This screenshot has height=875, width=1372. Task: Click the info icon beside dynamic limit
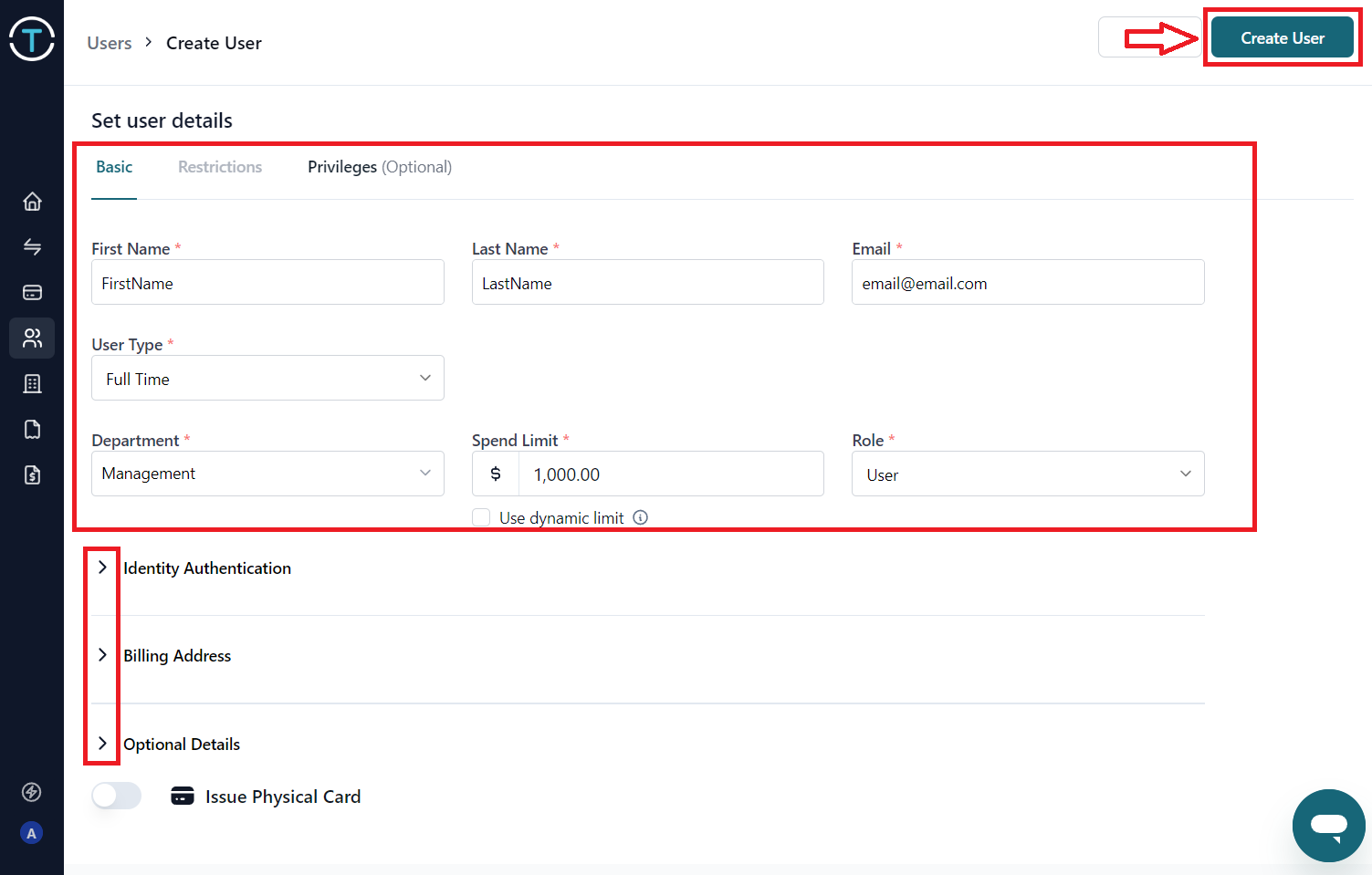(641, 517)
